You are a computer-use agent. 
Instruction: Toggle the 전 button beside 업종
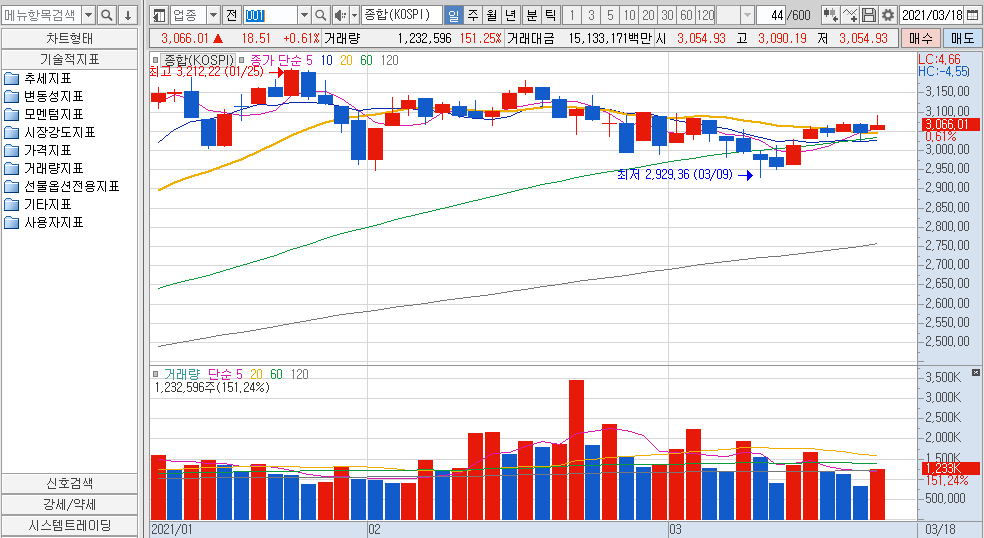click(232, 15)
